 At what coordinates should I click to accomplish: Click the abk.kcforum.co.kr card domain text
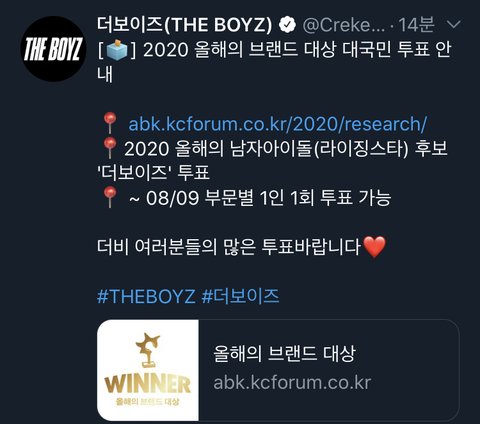[x=292, y=382]
